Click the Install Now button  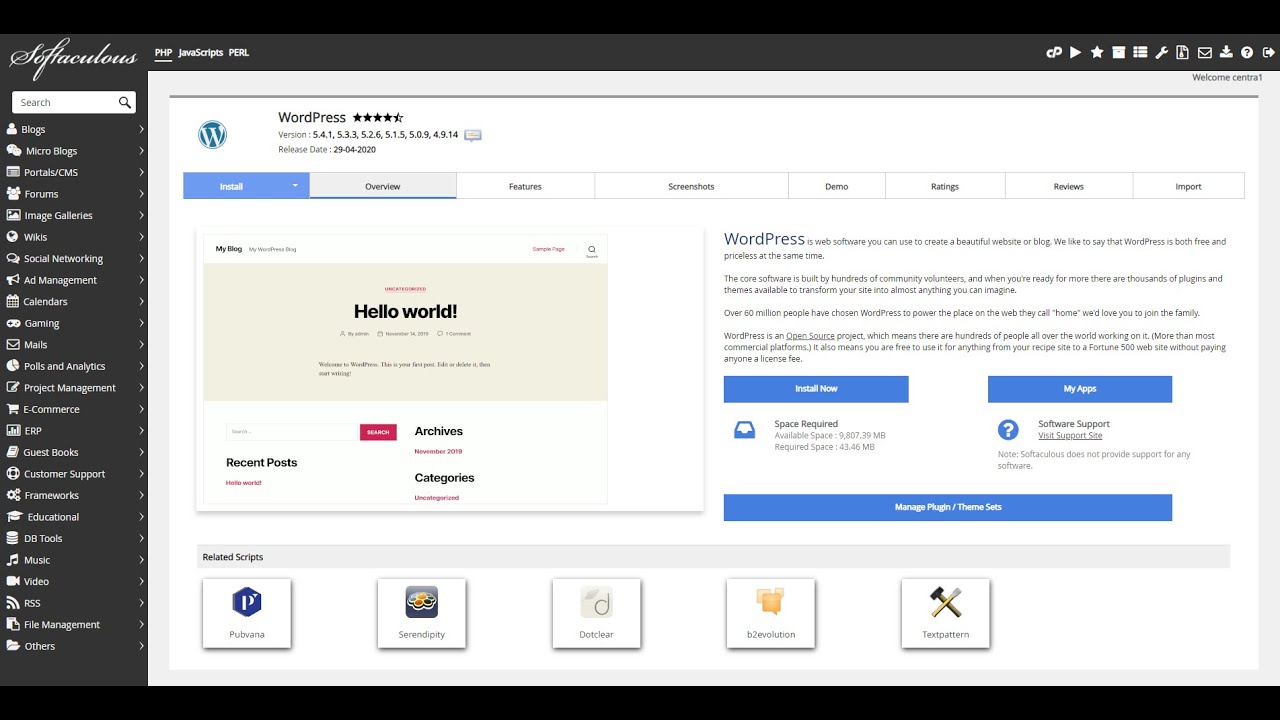tap(816, 389)
